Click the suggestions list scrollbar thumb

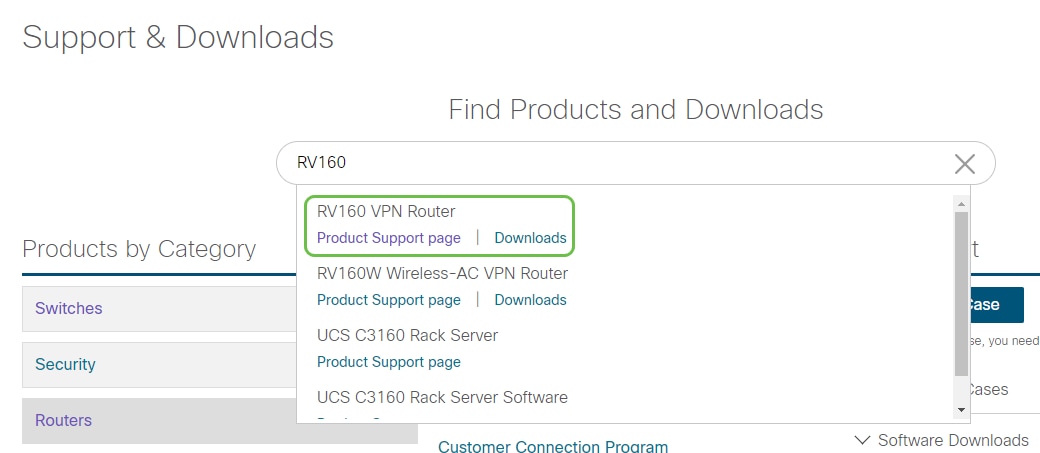pyautogui.click(x=961, y=294)
